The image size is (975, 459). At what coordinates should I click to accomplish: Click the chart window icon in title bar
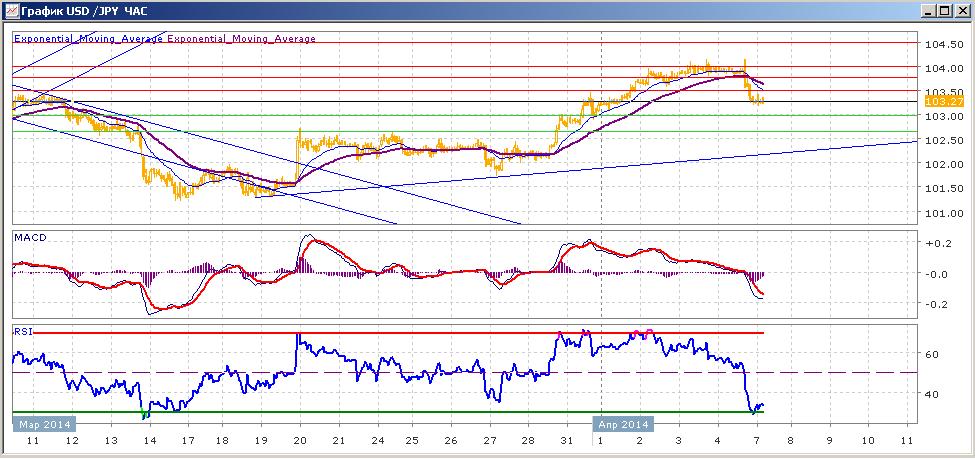tap(11, 11)
